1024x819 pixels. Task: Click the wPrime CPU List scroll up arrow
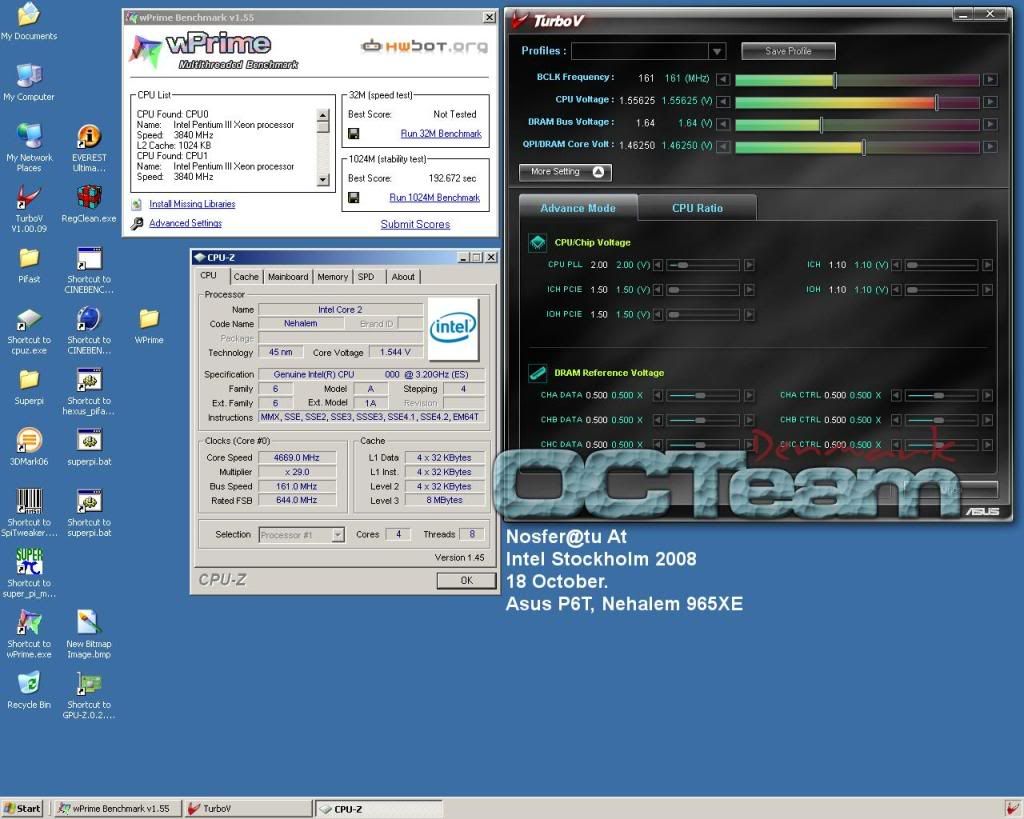coord(323,115)
